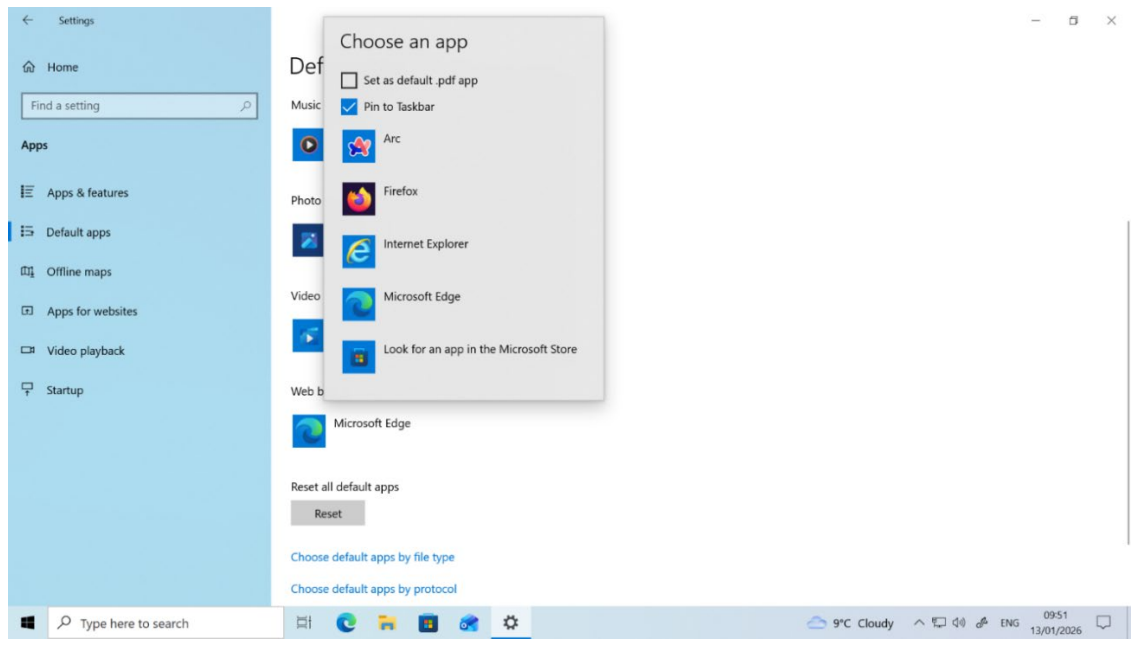The image size is (1138, 649).
Task: Click the Video player default app icon
Action: pos(308,336)
